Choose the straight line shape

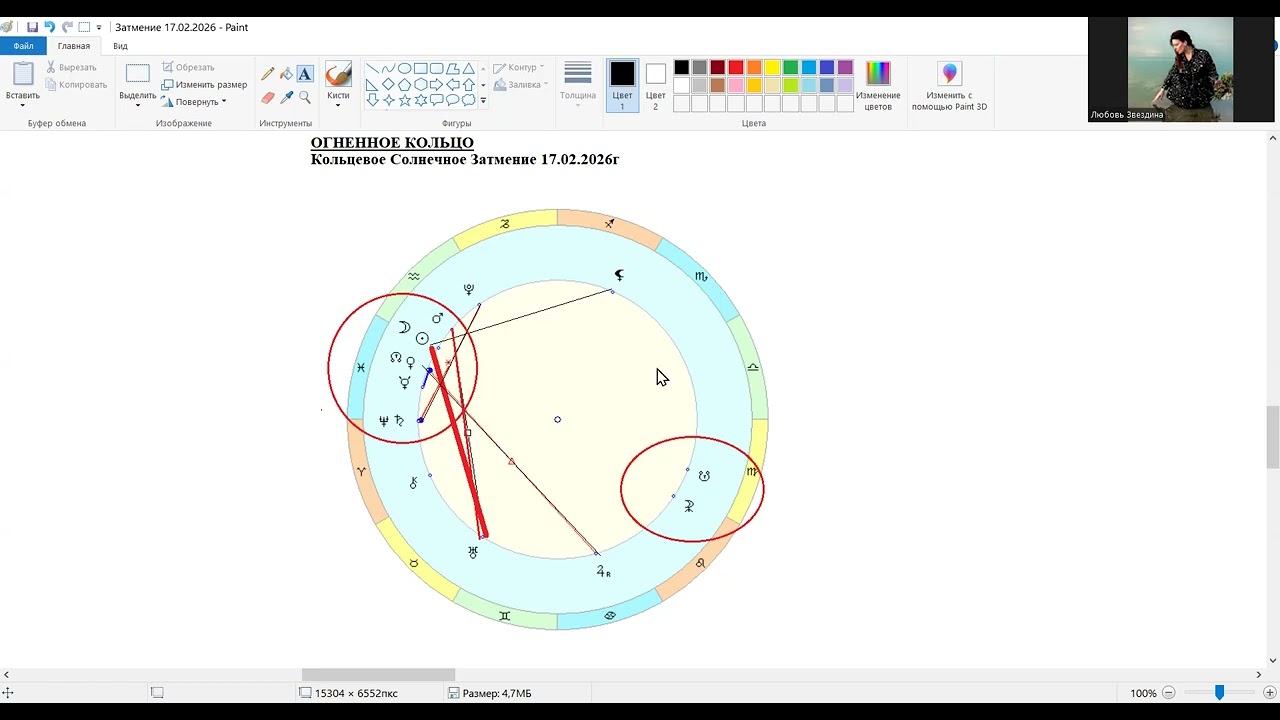372,69
